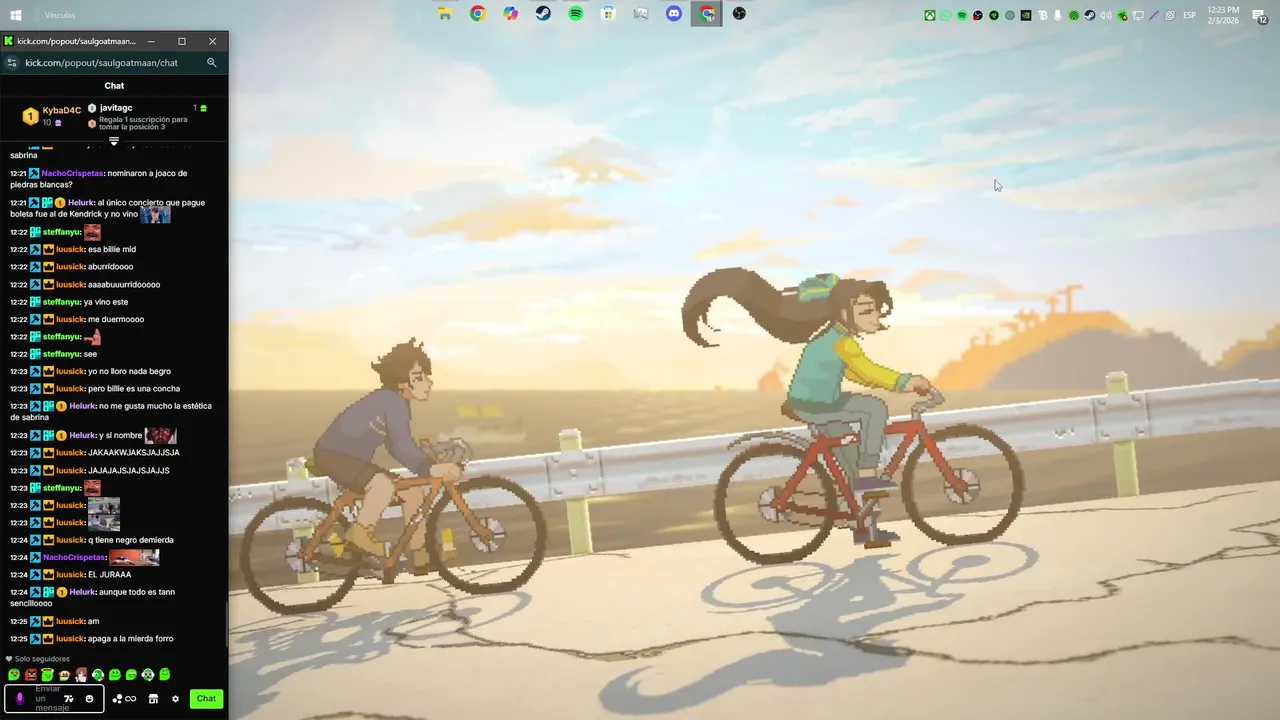Open the emoji picker smiley icon
The height and width of the screenshot is (720, 1280).
point(89,699)
